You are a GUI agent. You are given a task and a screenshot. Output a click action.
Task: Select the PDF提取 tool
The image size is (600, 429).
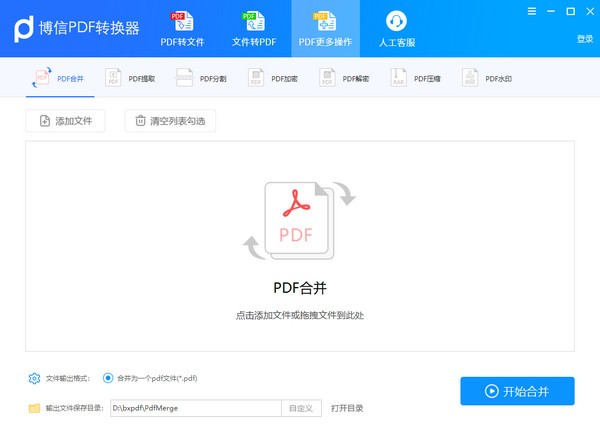(128, 77)
